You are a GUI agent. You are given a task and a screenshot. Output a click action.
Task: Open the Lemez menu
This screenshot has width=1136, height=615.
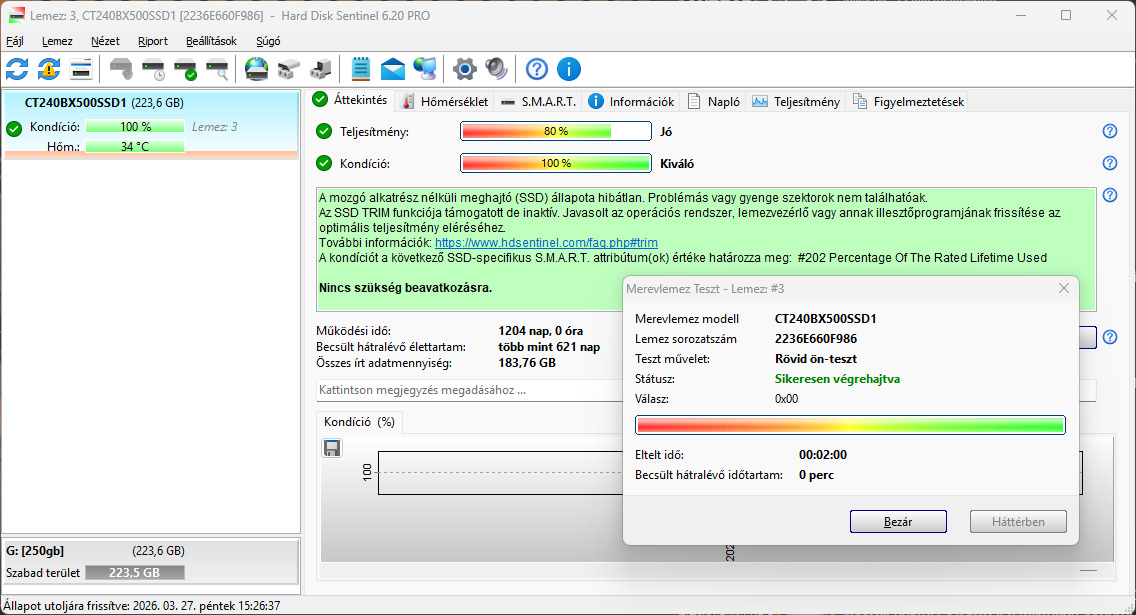(57, 41)
